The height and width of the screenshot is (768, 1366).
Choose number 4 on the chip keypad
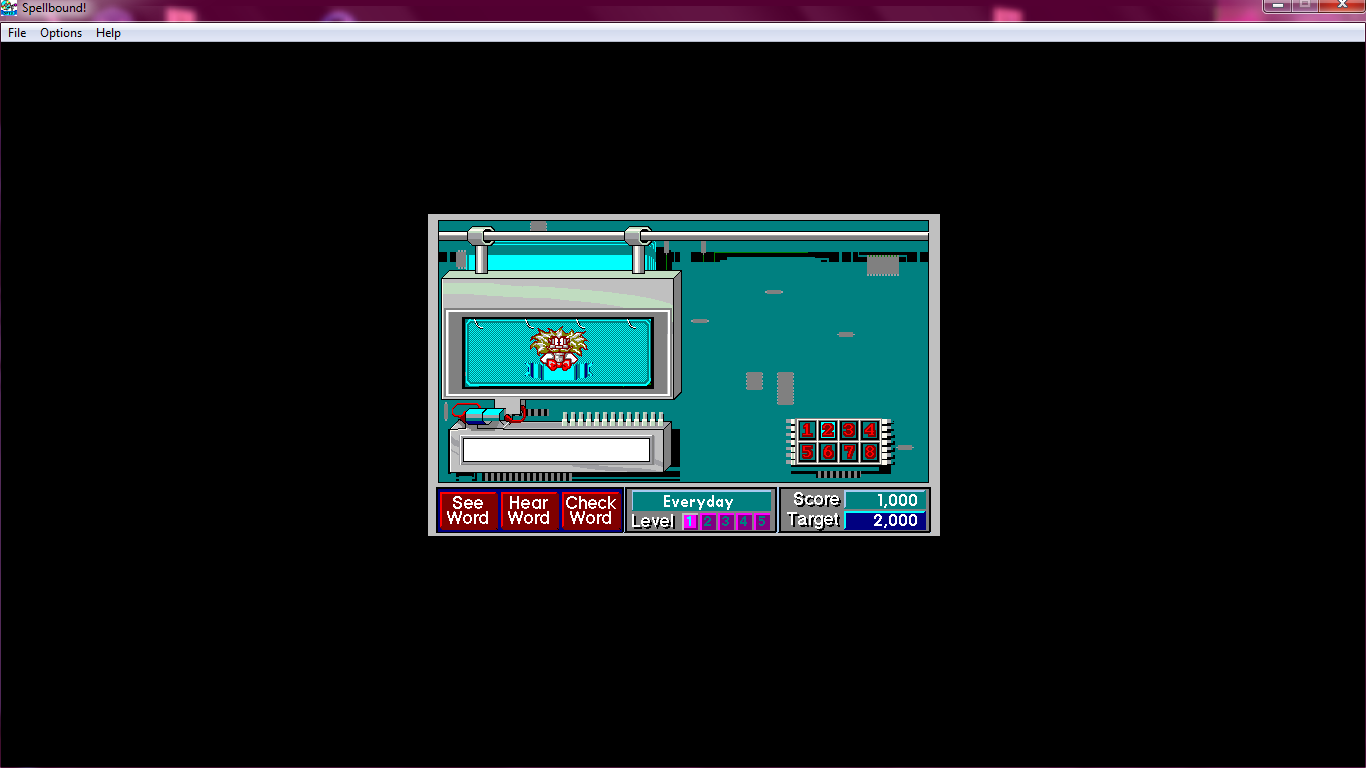(870, 431)
